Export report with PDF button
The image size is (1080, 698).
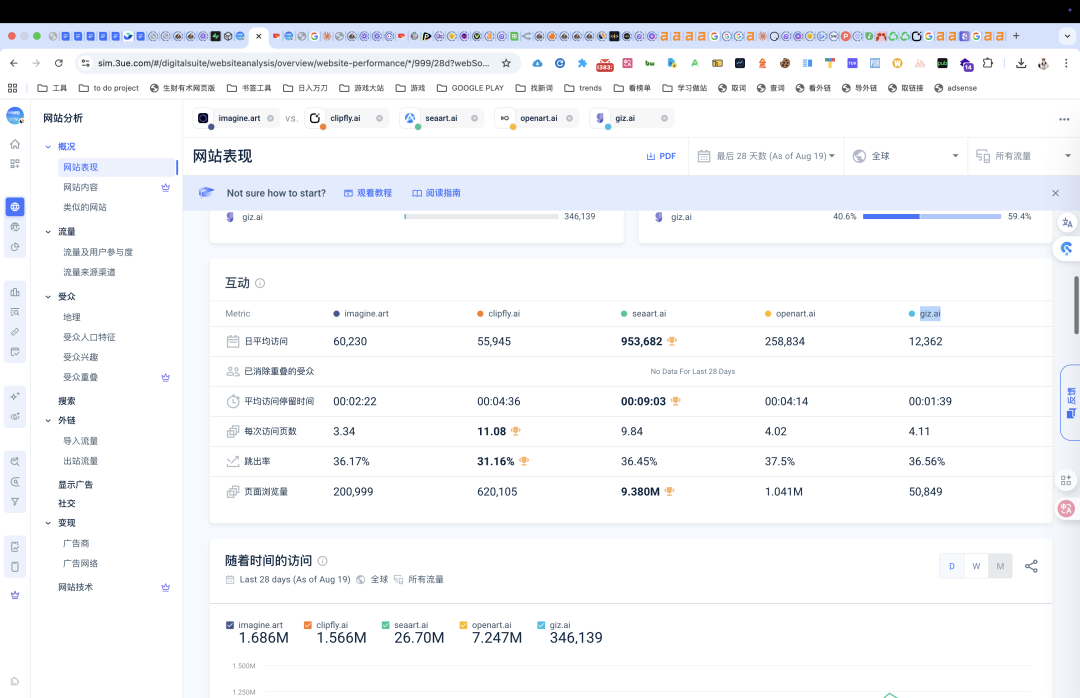tap(661, 156)
